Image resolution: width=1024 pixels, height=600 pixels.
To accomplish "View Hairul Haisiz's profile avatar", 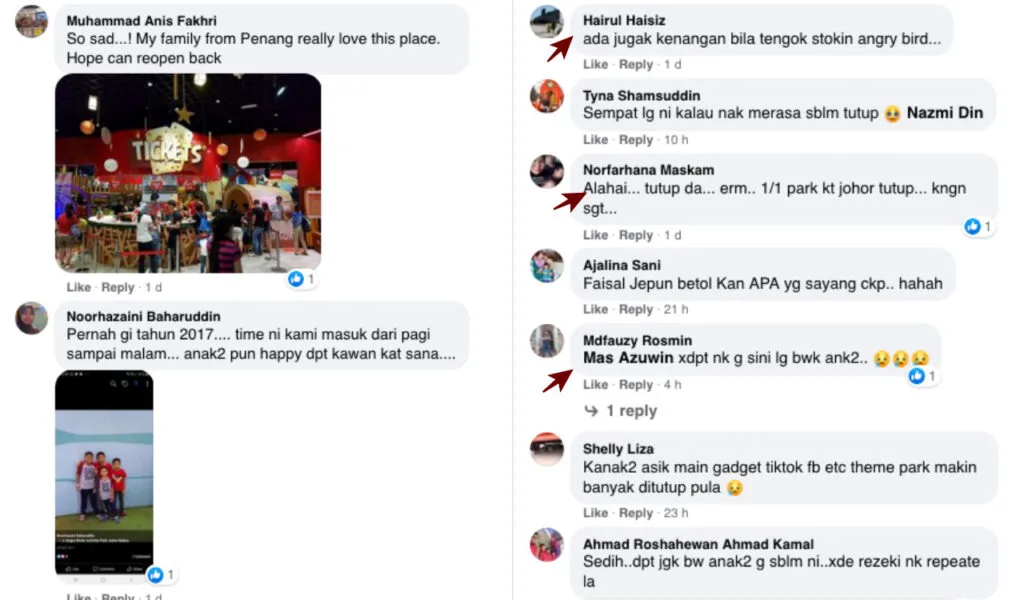I will pyautogui.click(x=547, y=21).
